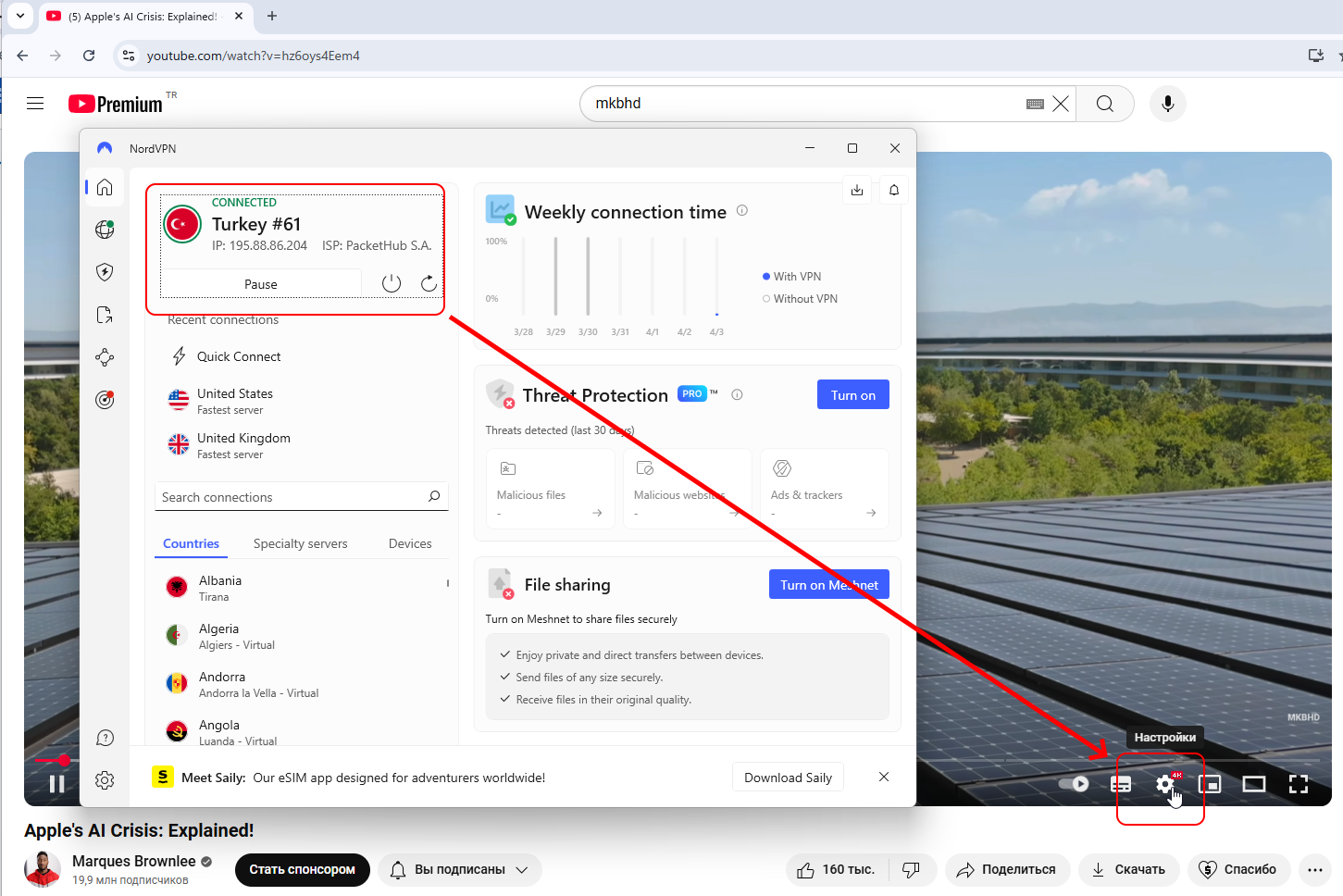
Task: Click Download Saily button
Action: tap(789, 778)
